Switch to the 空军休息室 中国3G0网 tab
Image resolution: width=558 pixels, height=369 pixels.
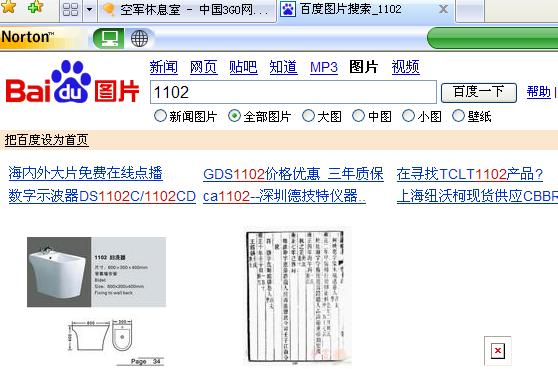point(186,10)
